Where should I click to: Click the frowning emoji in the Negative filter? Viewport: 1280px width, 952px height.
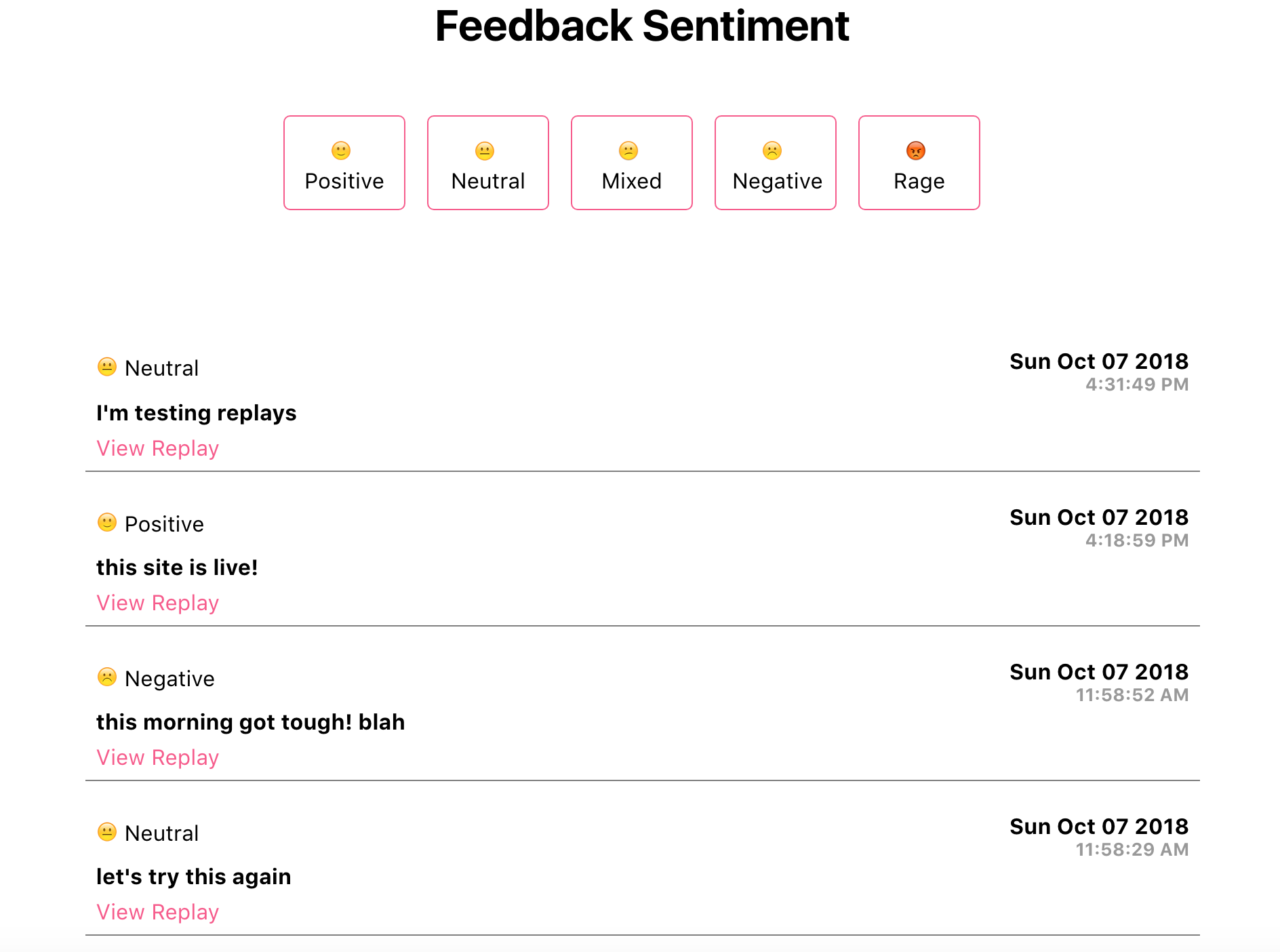(772, 151)
